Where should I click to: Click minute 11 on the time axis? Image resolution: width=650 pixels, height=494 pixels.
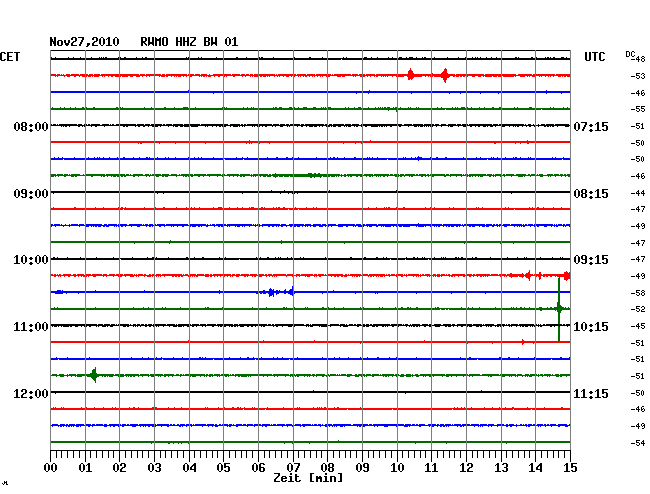point(431,467)
